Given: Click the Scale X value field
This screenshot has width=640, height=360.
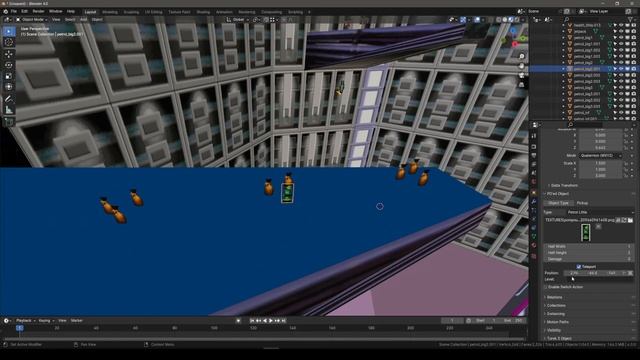Looking at the screenshot, I should (600, 163).
